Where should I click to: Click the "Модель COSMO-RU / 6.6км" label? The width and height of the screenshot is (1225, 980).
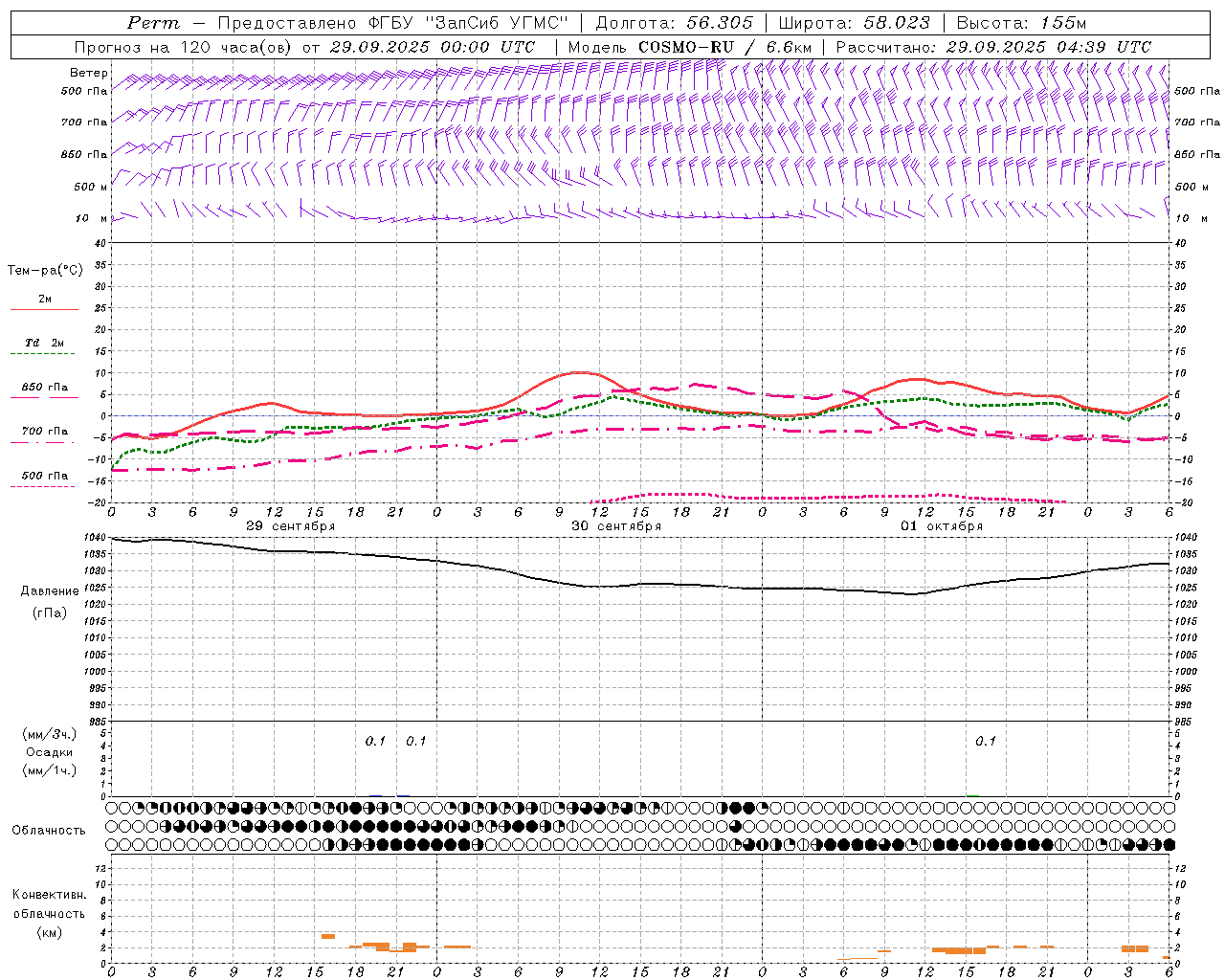point(690,47)
